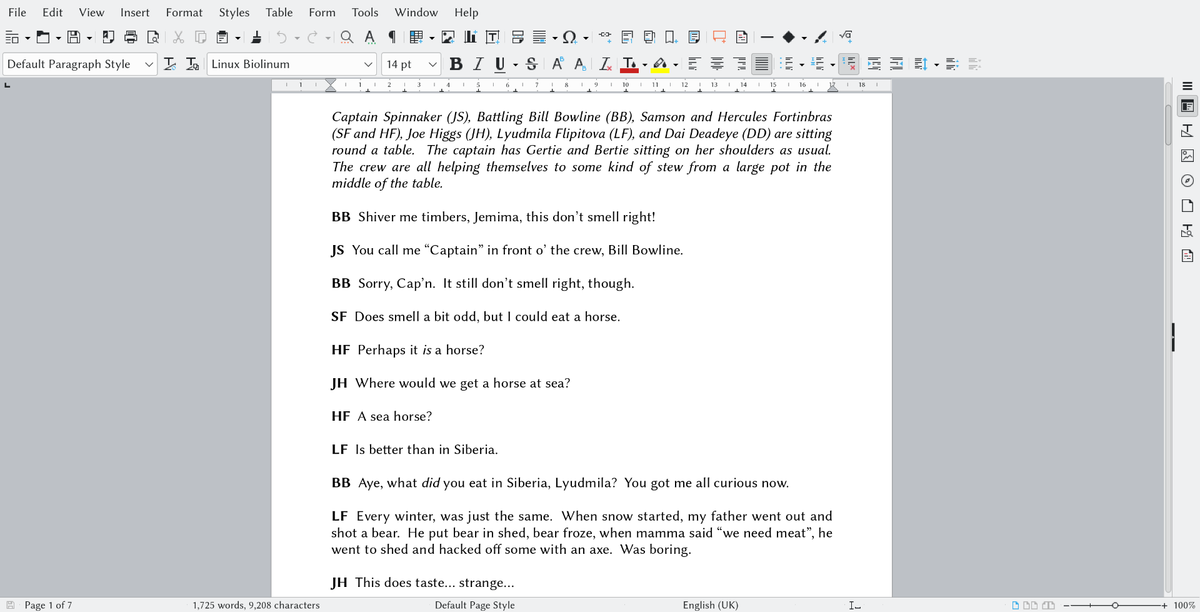Screen dimensions: 1200x612
Task: Insert a chart with the chart icon
Action: (470, 37)
